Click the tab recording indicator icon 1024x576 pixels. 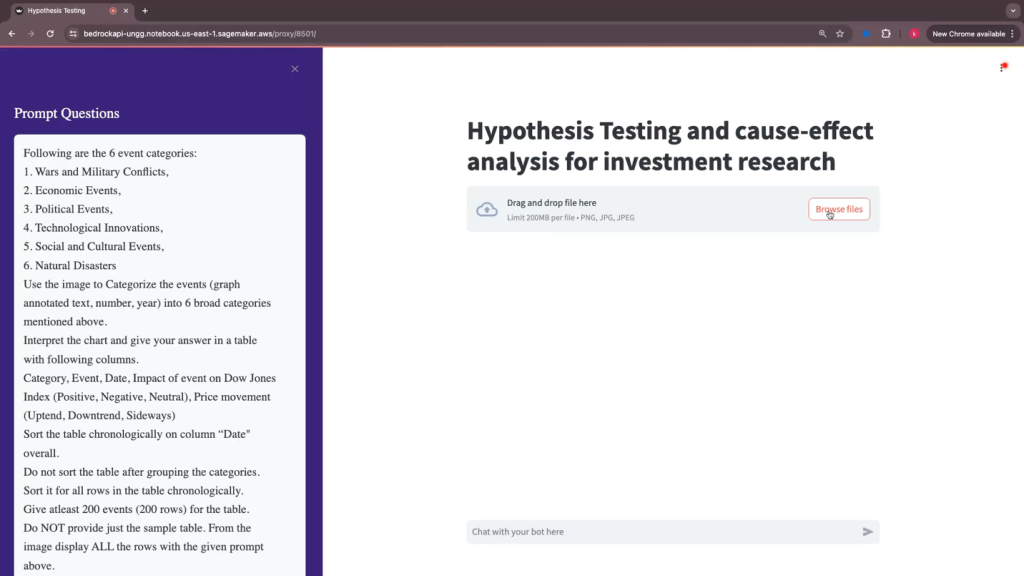tap(113, 10)
